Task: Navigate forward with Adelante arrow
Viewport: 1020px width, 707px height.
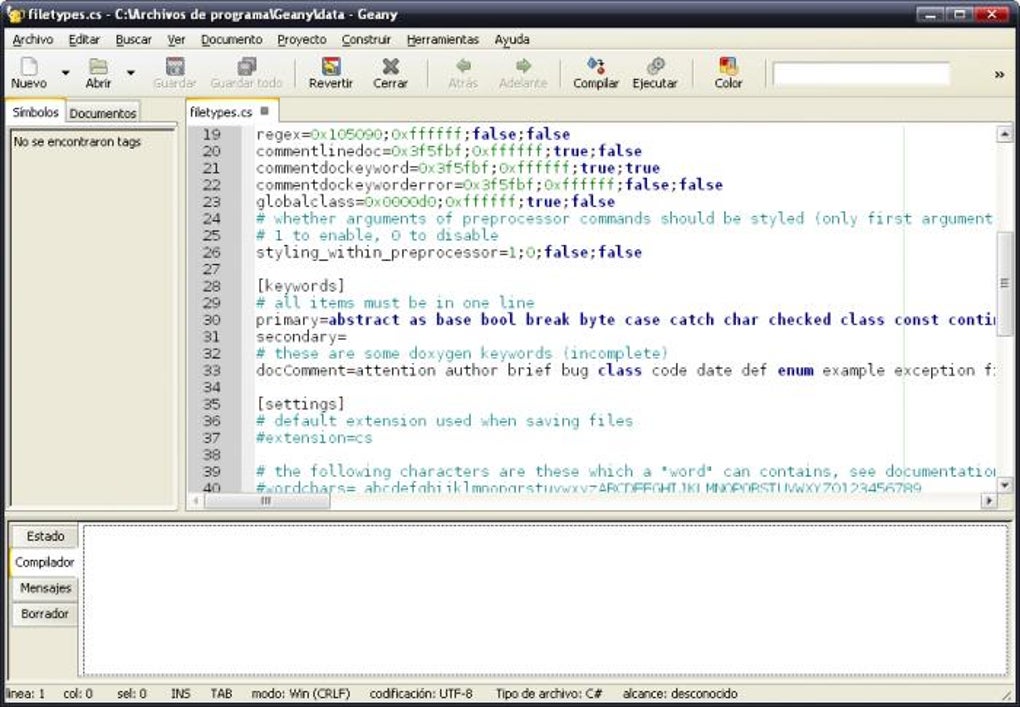Action: pos(523,73)
